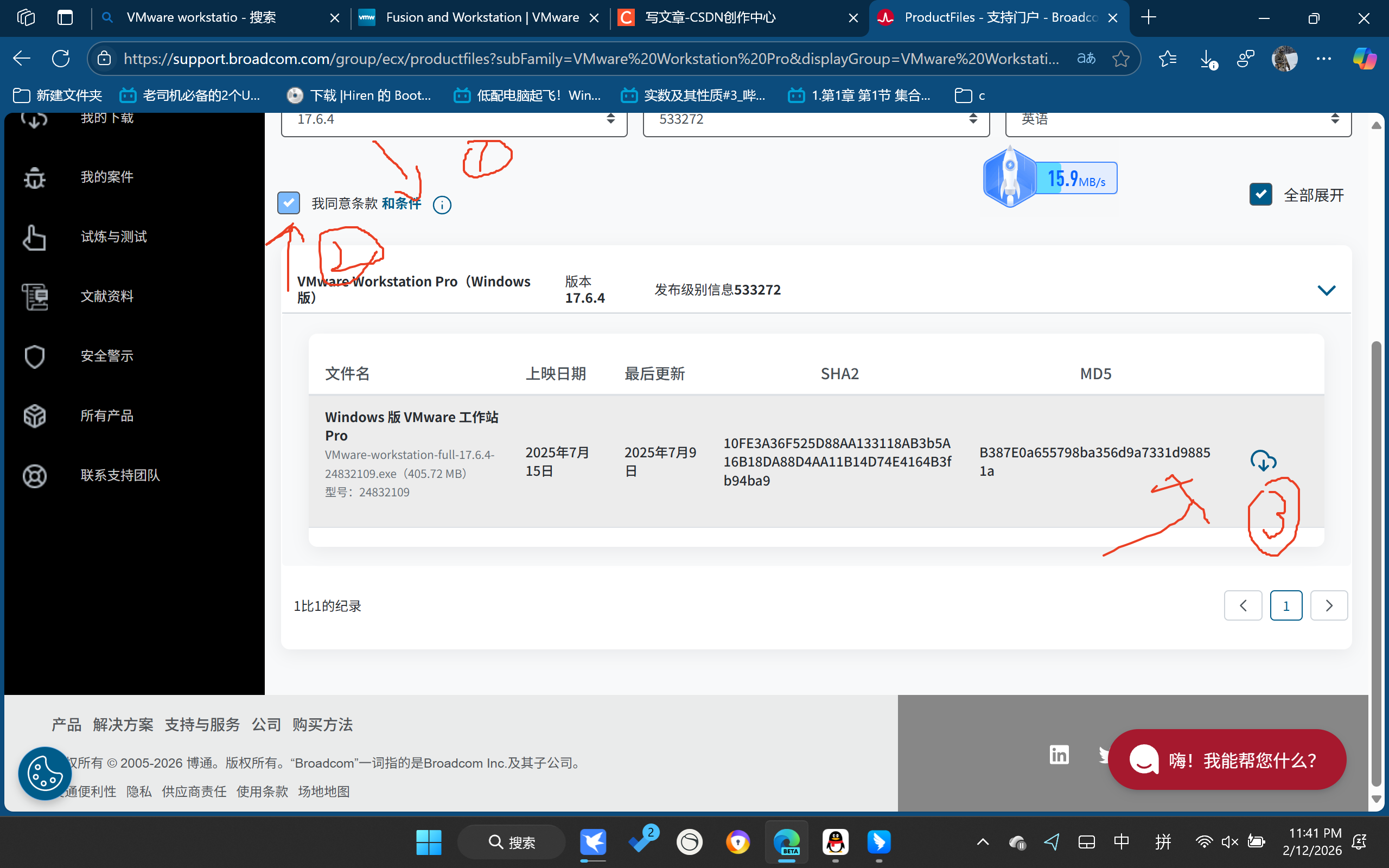Switch to the CSDN writing tab

[x=738, y=18]
